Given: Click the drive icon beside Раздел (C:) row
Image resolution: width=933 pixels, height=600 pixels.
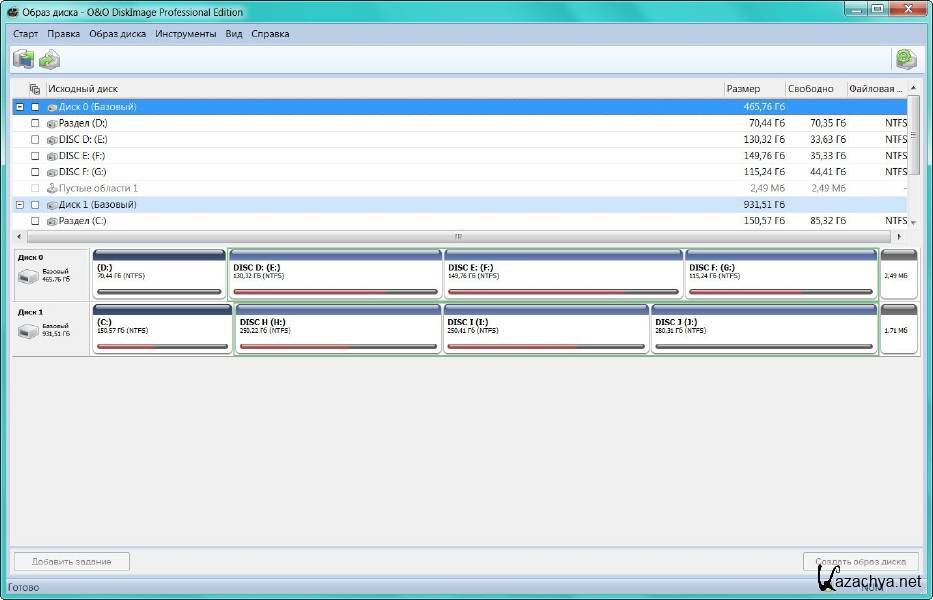Looking at the screenshot, I should (x=51, y=221).
